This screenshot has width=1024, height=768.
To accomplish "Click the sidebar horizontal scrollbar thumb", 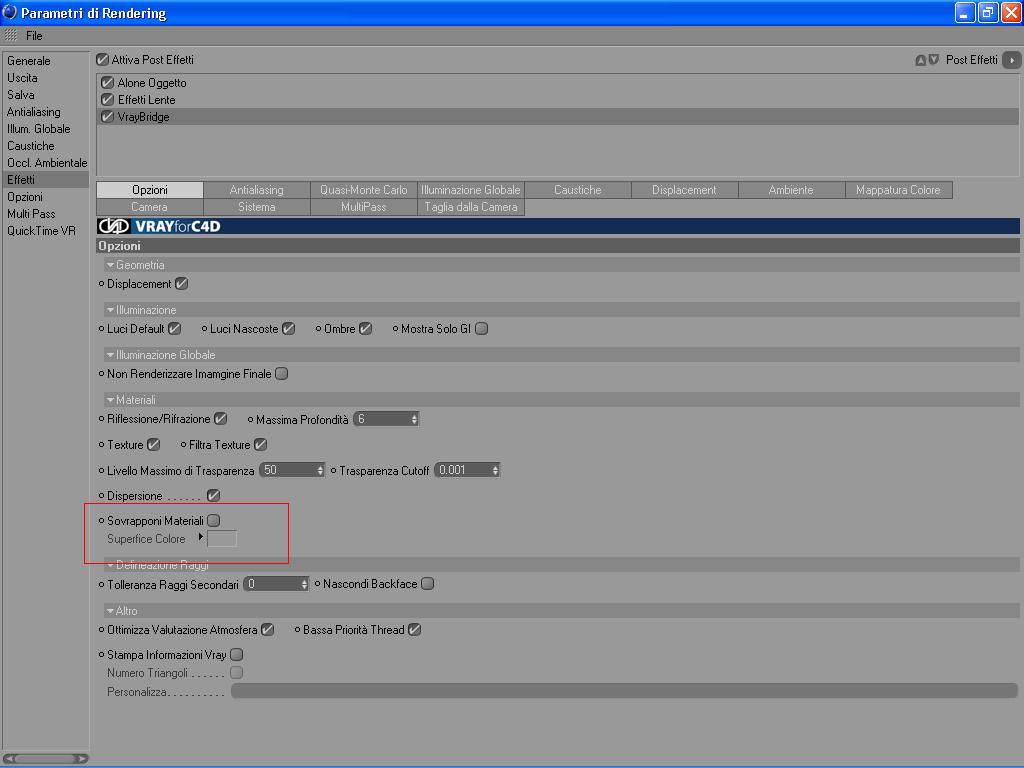I will point(45,759).
